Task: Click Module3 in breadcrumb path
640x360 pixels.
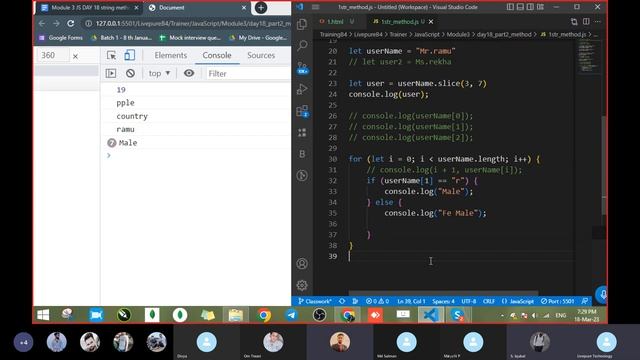Action: click(458, 34)
